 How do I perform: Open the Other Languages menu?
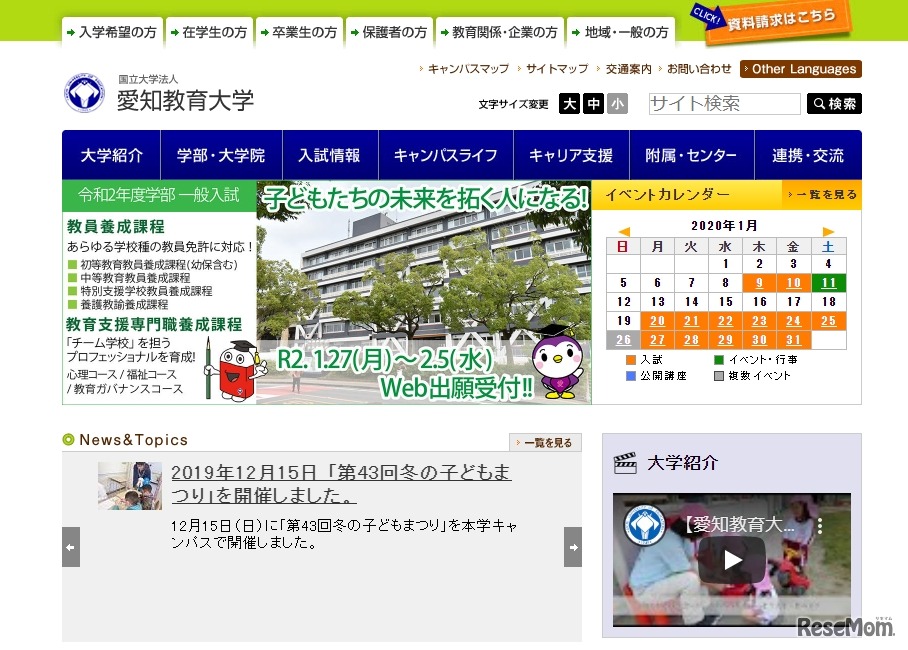pyautogui.click(x=799, y=69)
